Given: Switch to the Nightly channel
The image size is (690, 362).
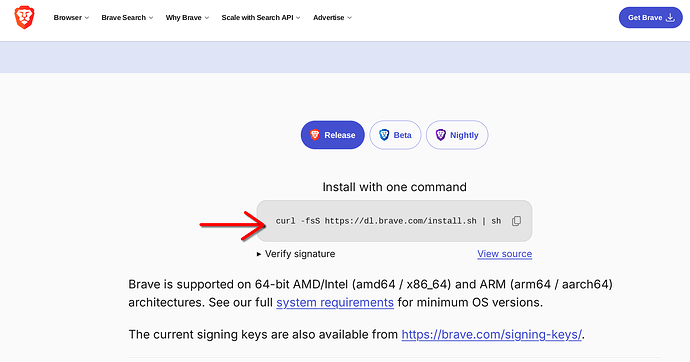Looking at the screenshot, I should [x=457, y=135].
